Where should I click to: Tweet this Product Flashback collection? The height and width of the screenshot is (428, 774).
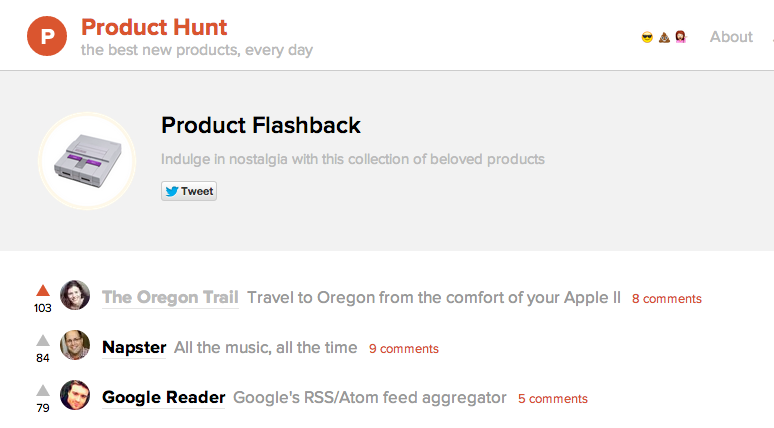pos(189,191)
